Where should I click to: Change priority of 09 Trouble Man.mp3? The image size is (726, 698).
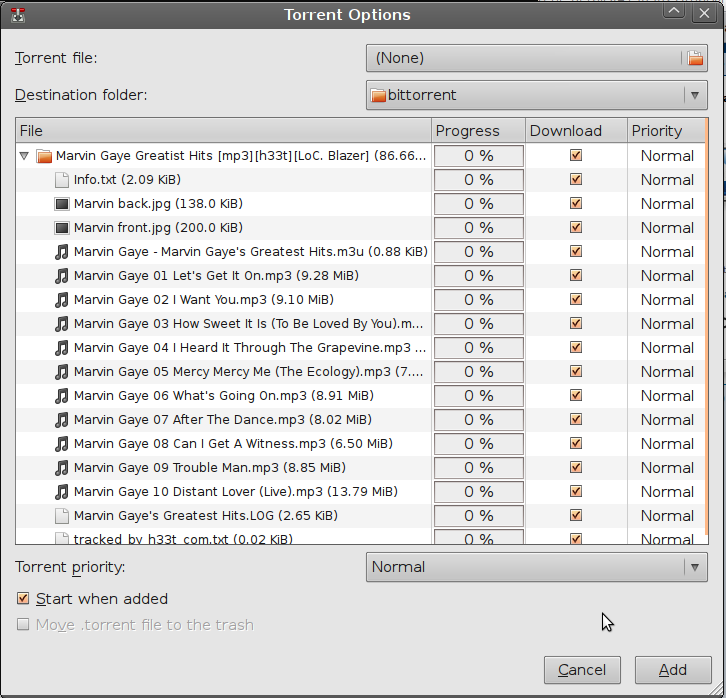pyautogui.click(x=667, y=468)
